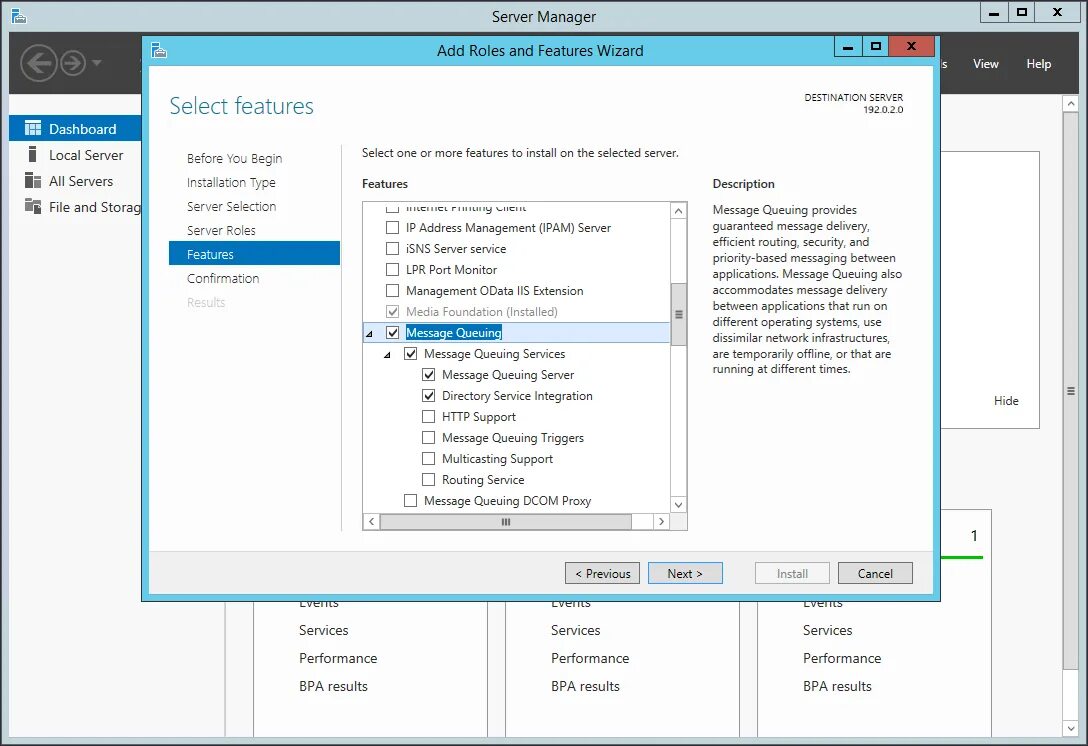Open the View menu in Server Manager
The image size is (1088, 746).
[985, 64]
